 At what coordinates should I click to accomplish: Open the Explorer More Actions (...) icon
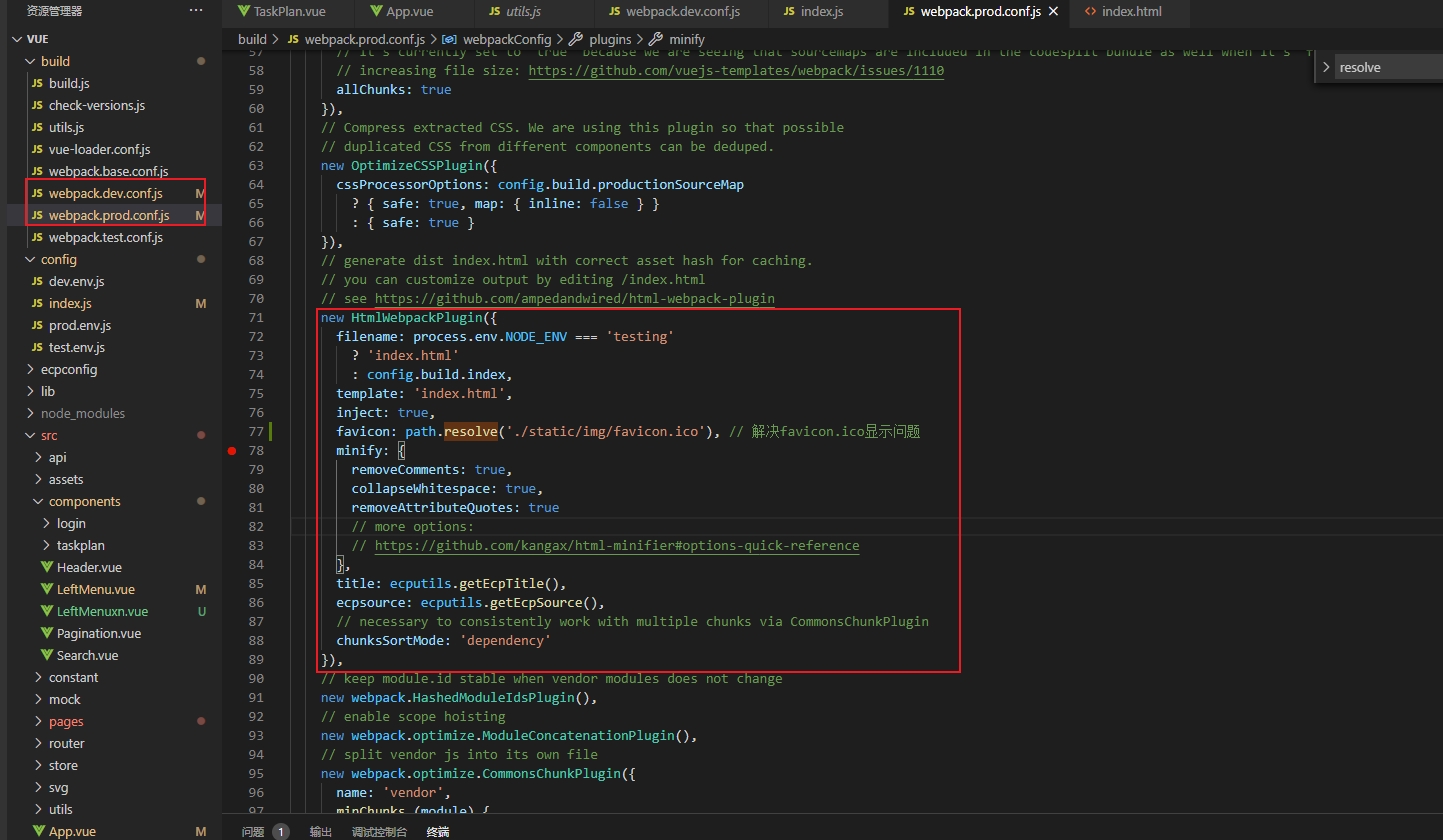(196, 11)
